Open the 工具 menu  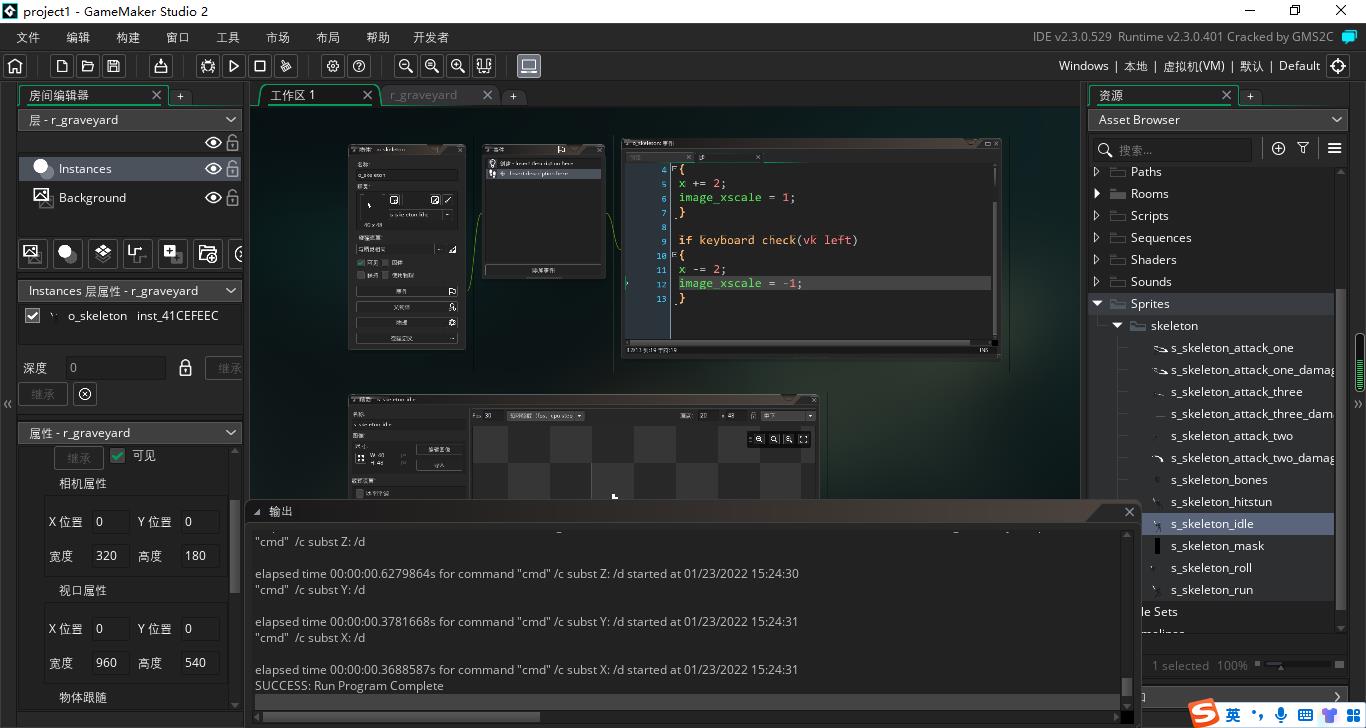click(228, 37)
